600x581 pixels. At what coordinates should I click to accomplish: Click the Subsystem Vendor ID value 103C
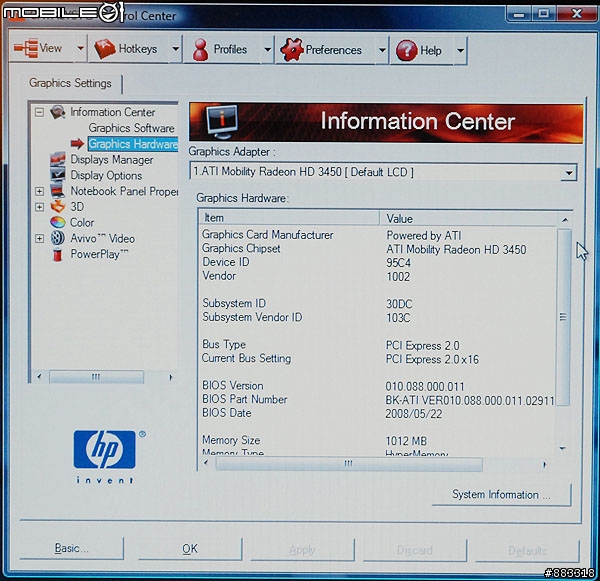click(x=398, y=318)
